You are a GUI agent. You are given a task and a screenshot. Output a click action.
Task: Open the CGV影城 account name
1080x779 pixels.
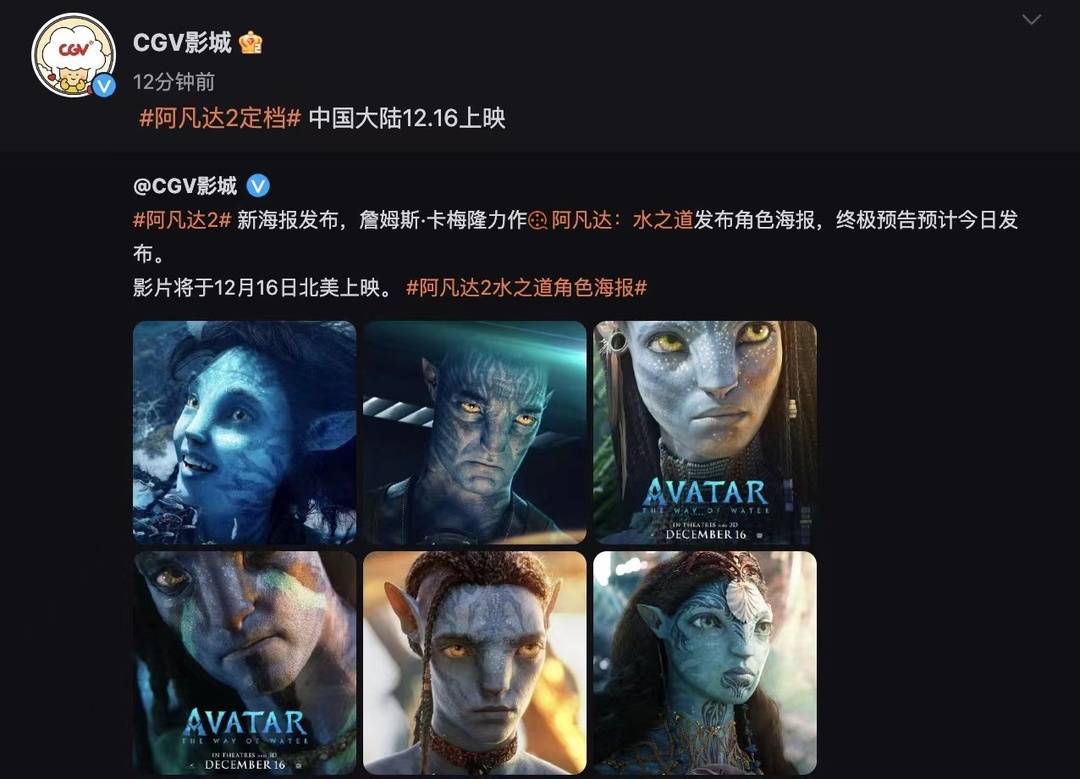pos(182,43)
